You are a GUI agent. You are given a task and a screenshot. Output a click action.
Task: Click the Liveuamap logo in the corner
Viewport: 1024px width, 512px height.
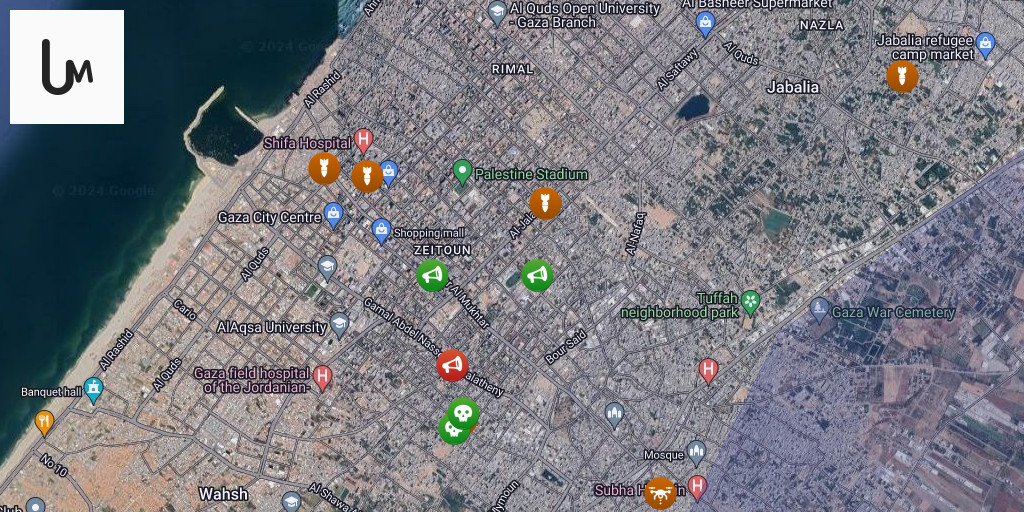(x=67, y=67)
